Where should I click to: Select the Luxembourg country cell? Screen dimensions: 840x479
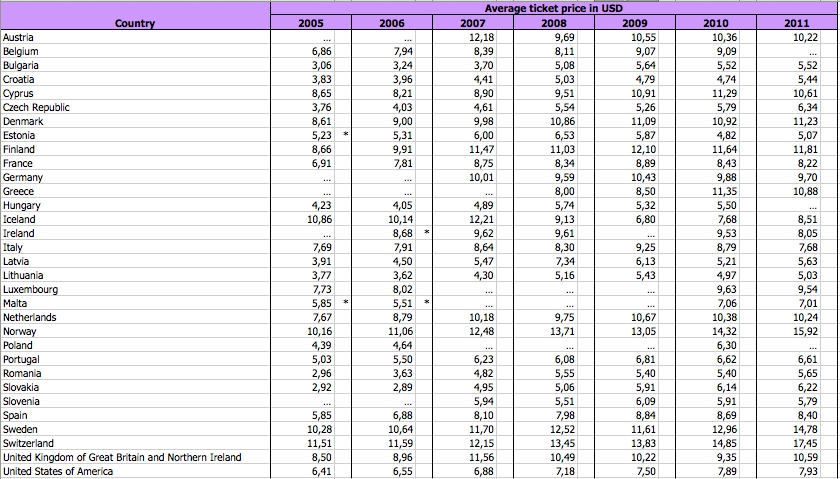[30, 289]
